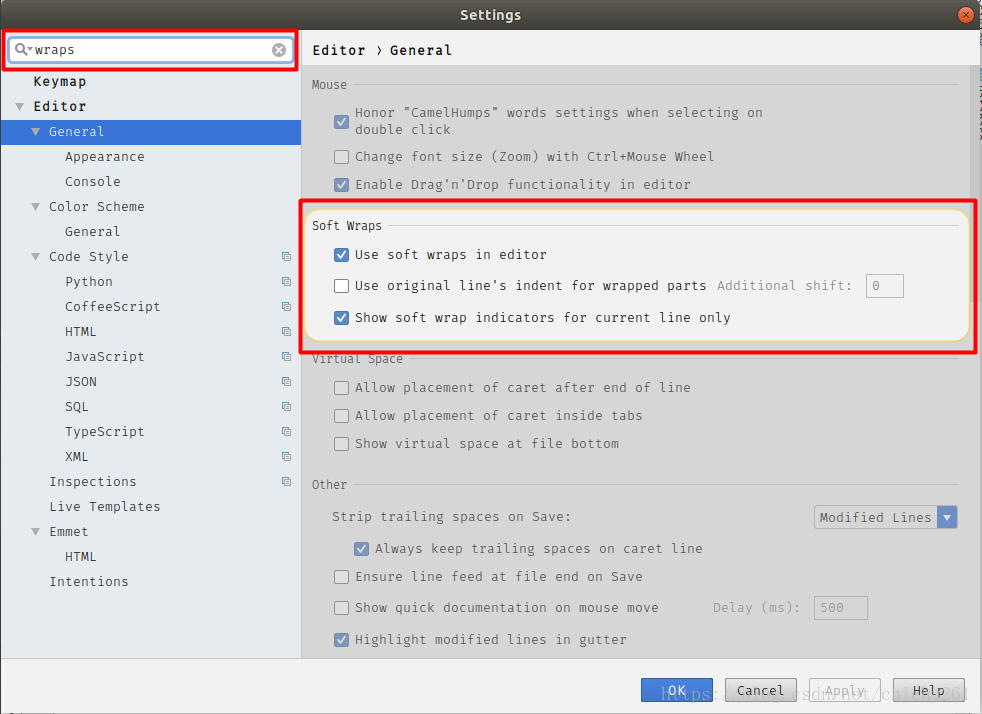Open Console settings page
Image resolution: width=982 pixels, height=714 pixels.
(x=93, y=182)
